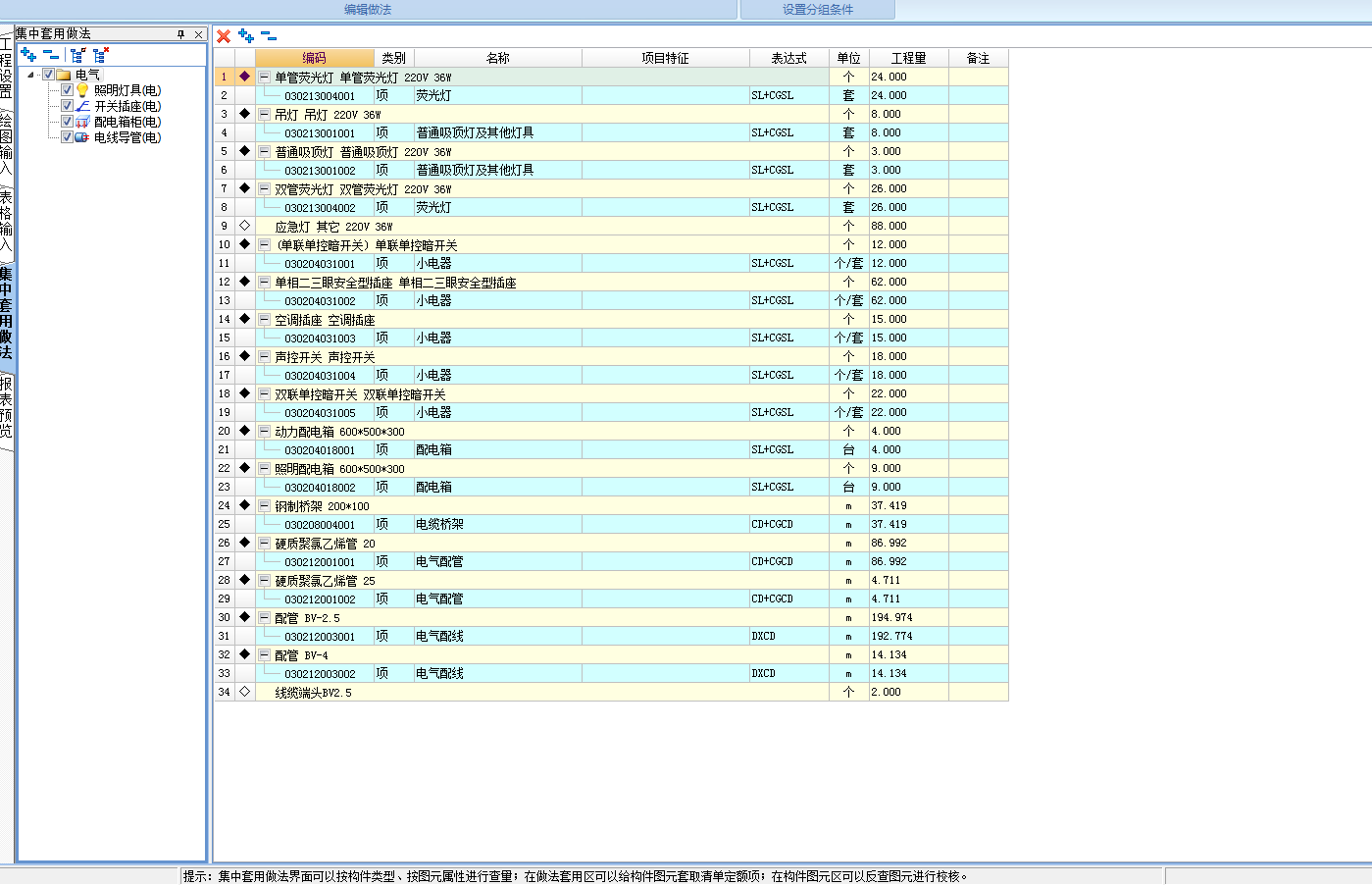Close the 集中套用做法 panel

click(x=198, y=34)
